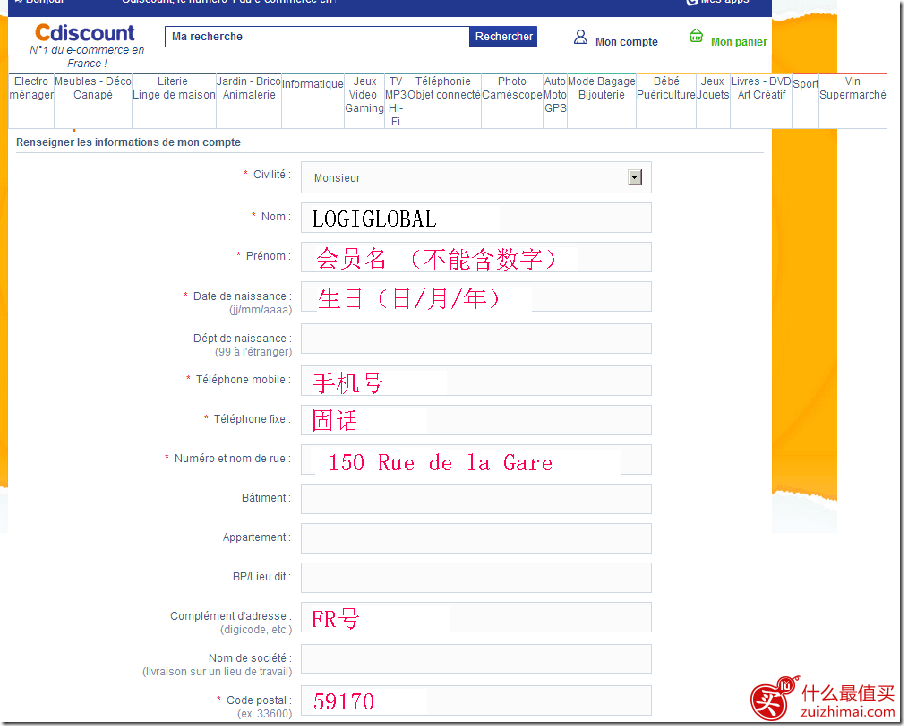Image resolution: width=904 pixels, height=726 pixels.
Task: Open the Vin Supermarché menu
Action: tap(852, 88)
